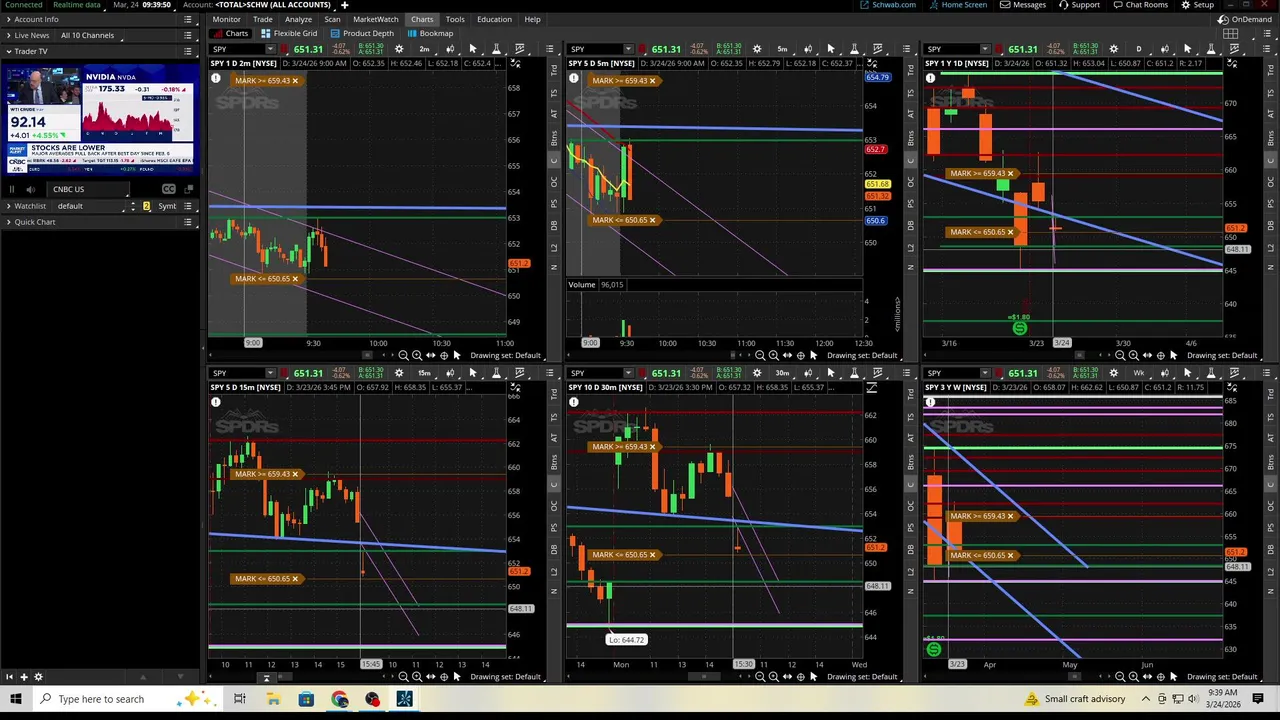
Task: Open Messages
Action: tap(1024, 5)
